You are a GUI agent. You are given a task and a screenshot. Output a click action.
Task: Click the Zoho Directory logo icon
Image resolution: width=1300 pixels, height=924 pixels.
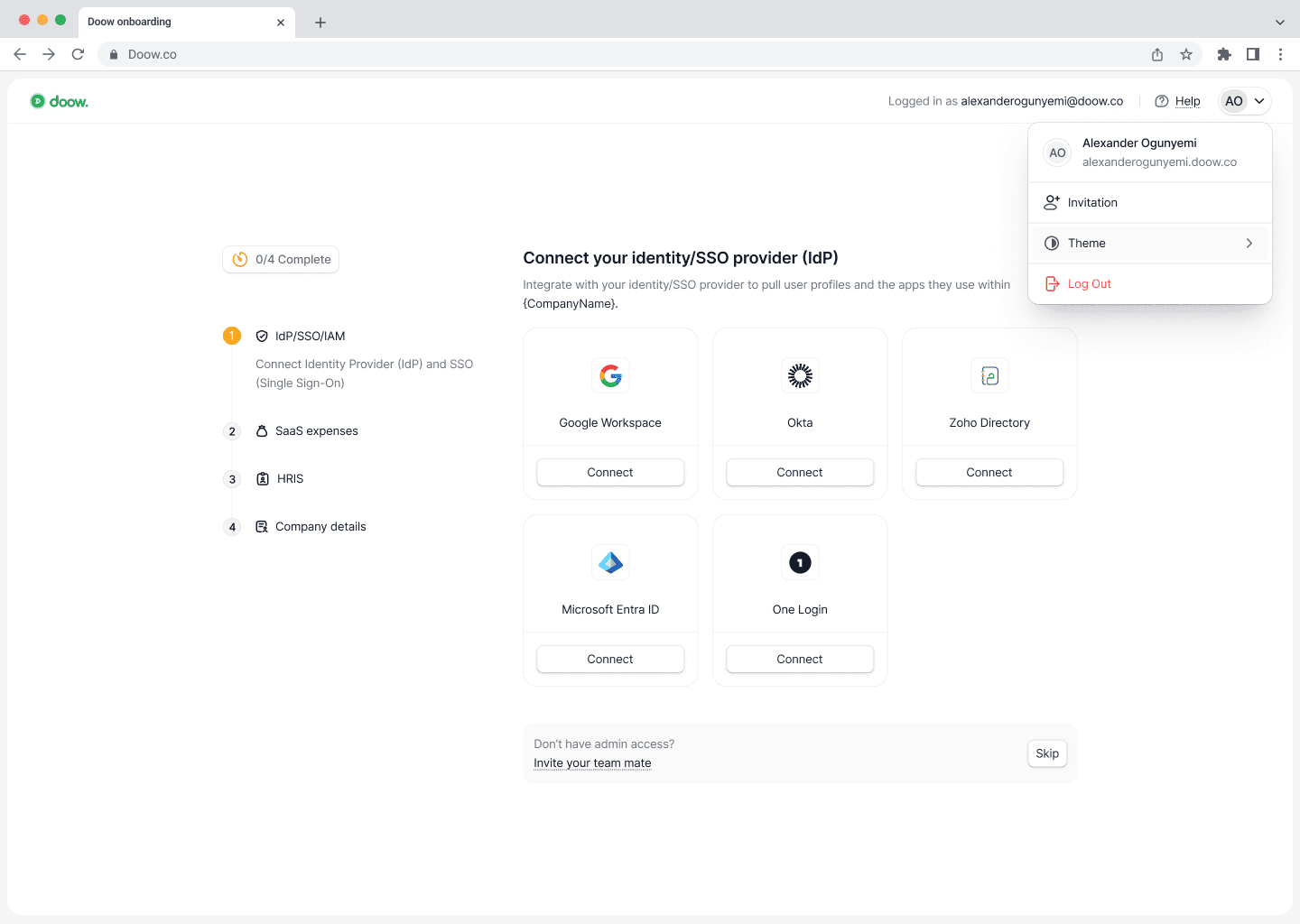[x=989, y=375]
